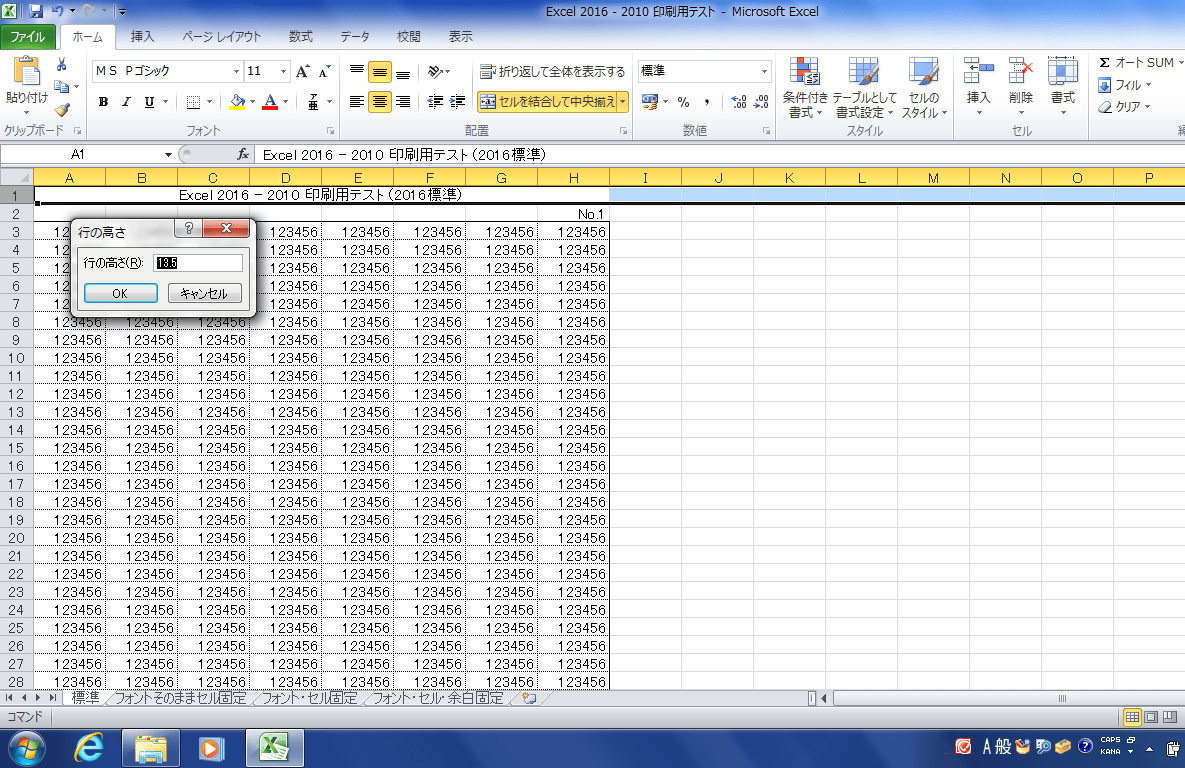The height and width of the screenshot is (768, 1185).
Task: Center text horizontally
Action: tap(379, 101)
